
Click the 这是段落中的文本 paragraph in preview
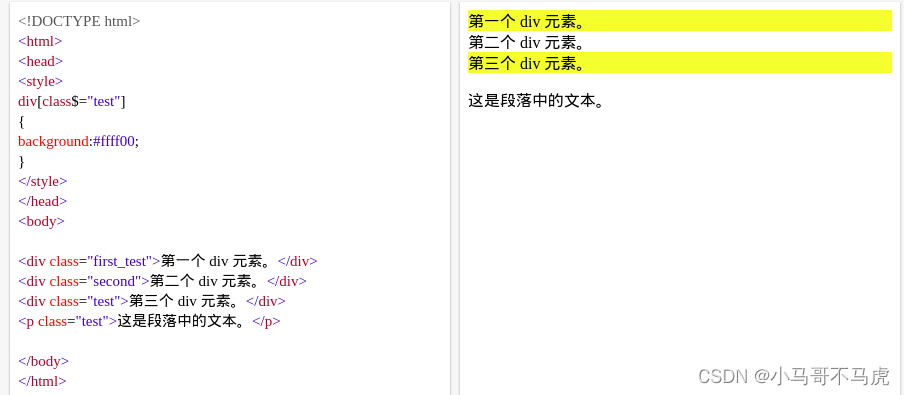pyautogui.click(x=536, y=101)
